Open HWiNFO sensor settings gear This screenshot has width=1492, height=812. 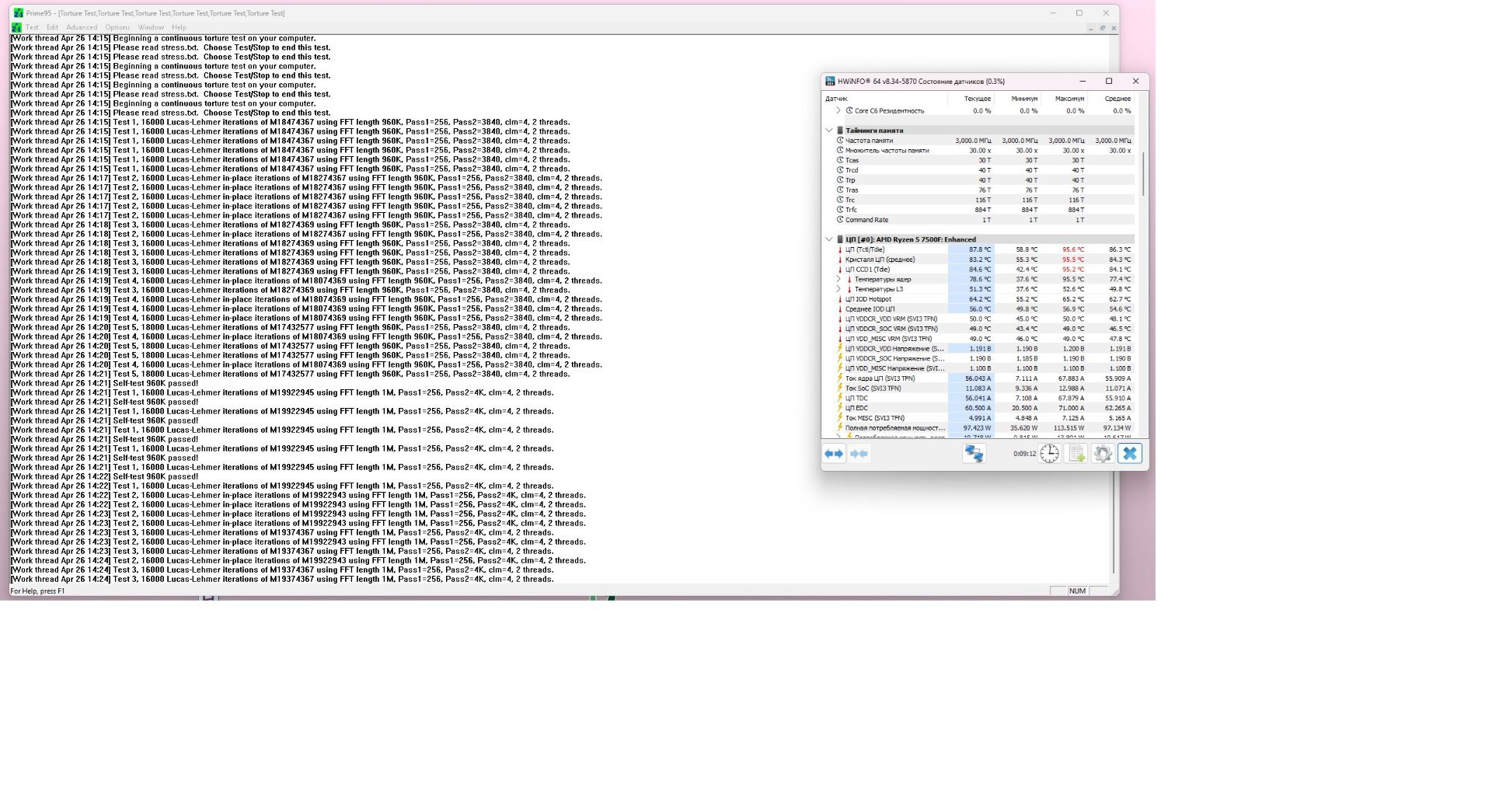coord(1103,454)
